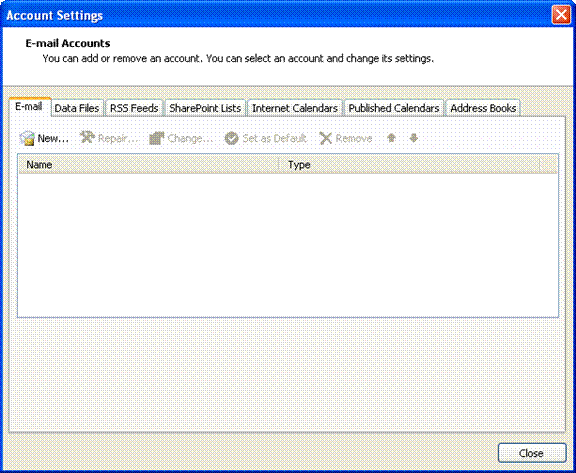Click the Close button at the bottom
The height and width of the screenshot is (473, 576).
pos(532,453)
